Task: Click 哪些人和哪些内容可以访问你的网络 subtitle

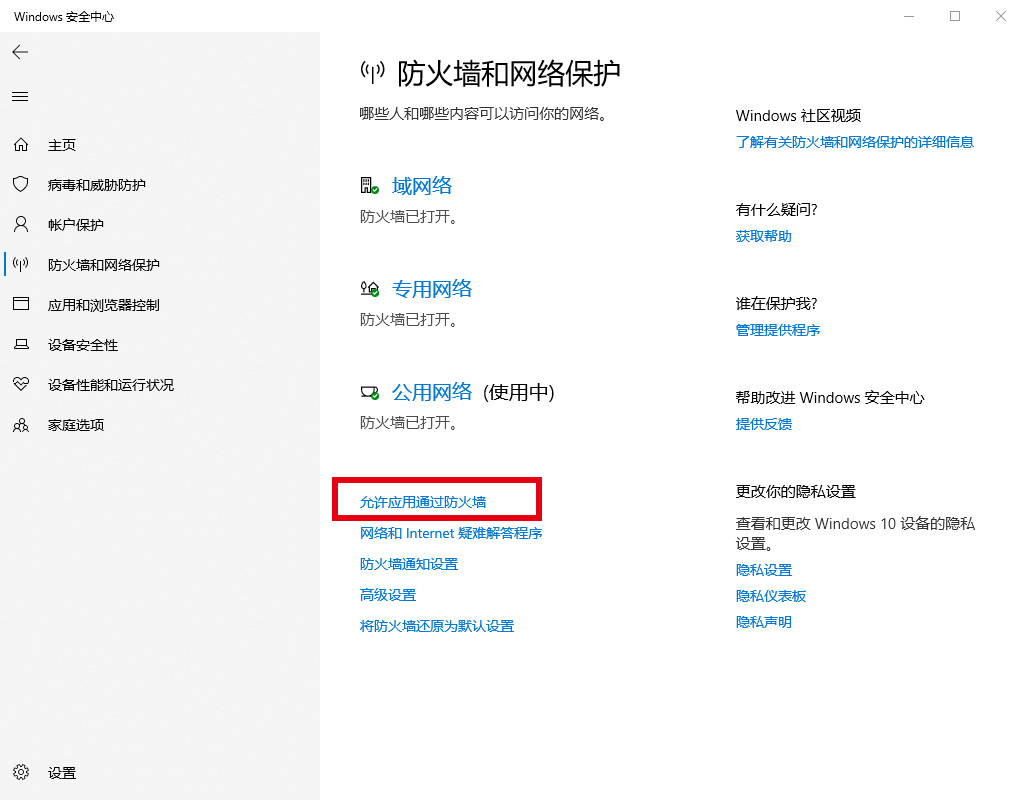Action: 486,114
